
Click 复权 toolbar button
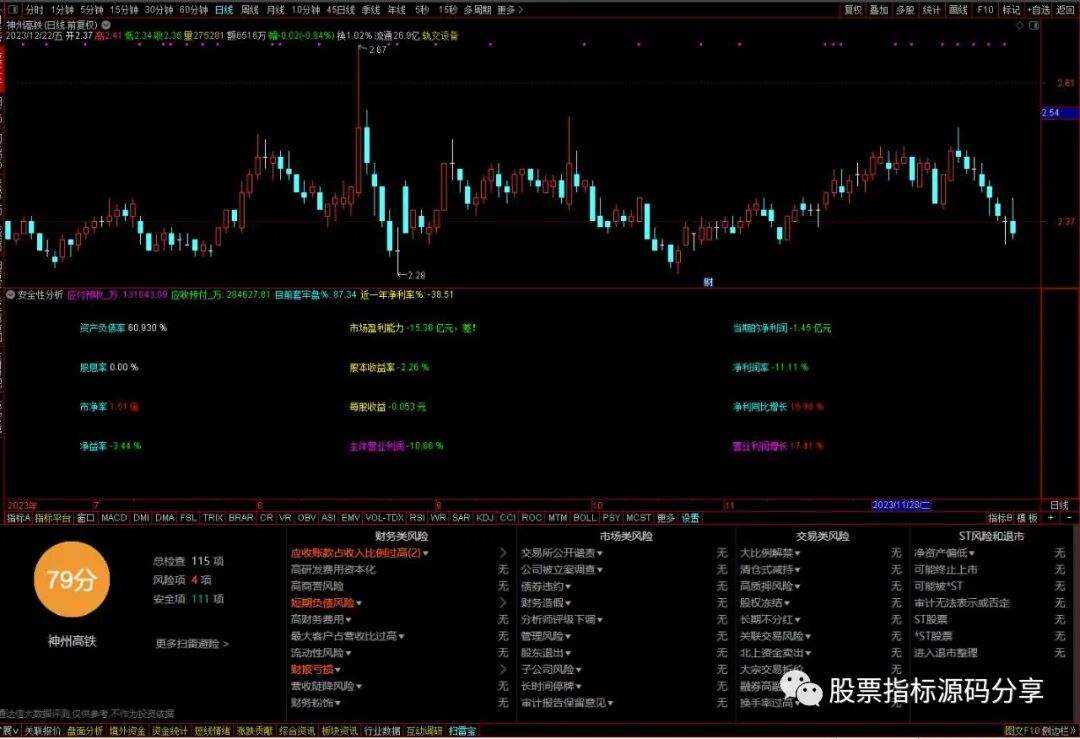(853, 10)
